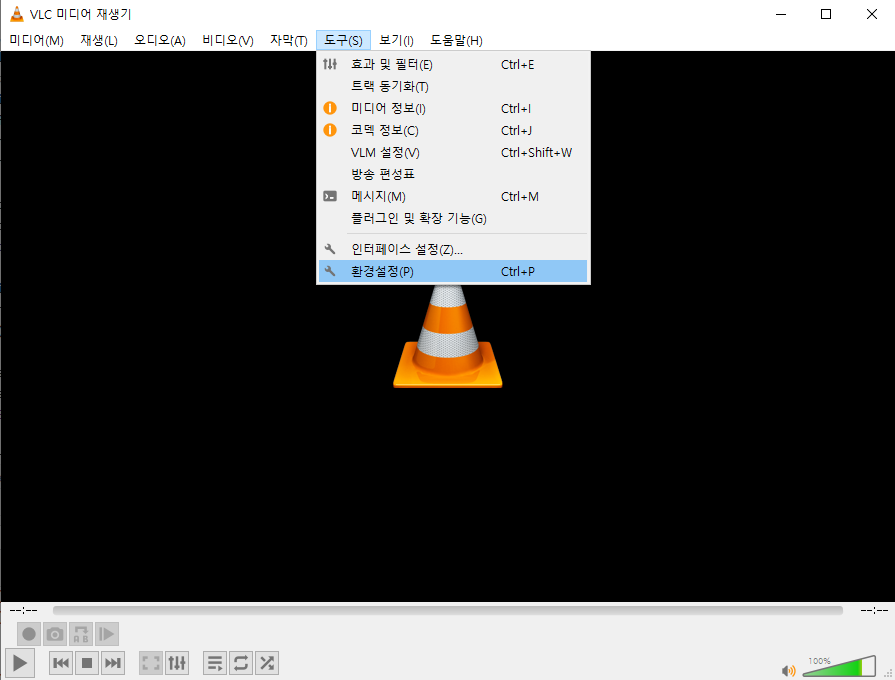Open the 오디오(A) menu
This screenshot has height=680, width=895.
coord(160,41)
